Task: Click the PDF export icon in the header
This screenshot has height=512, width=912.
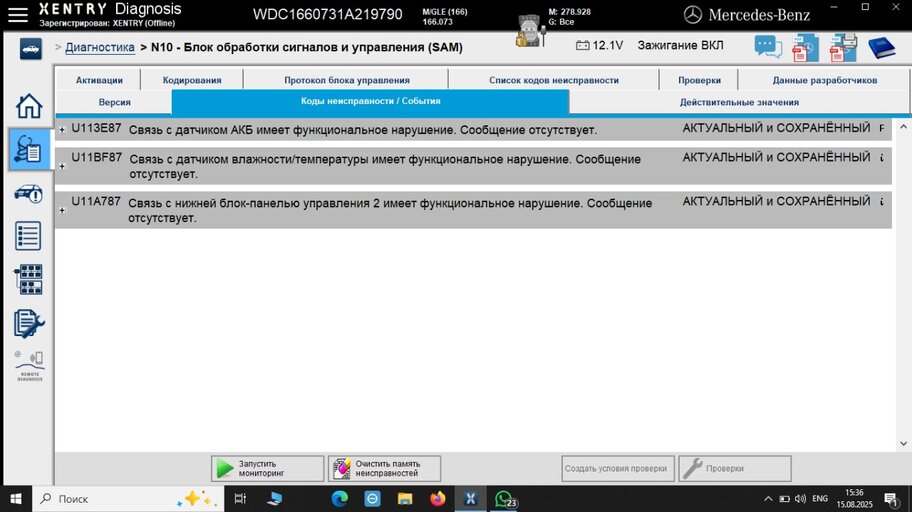Action: point(805,48)
